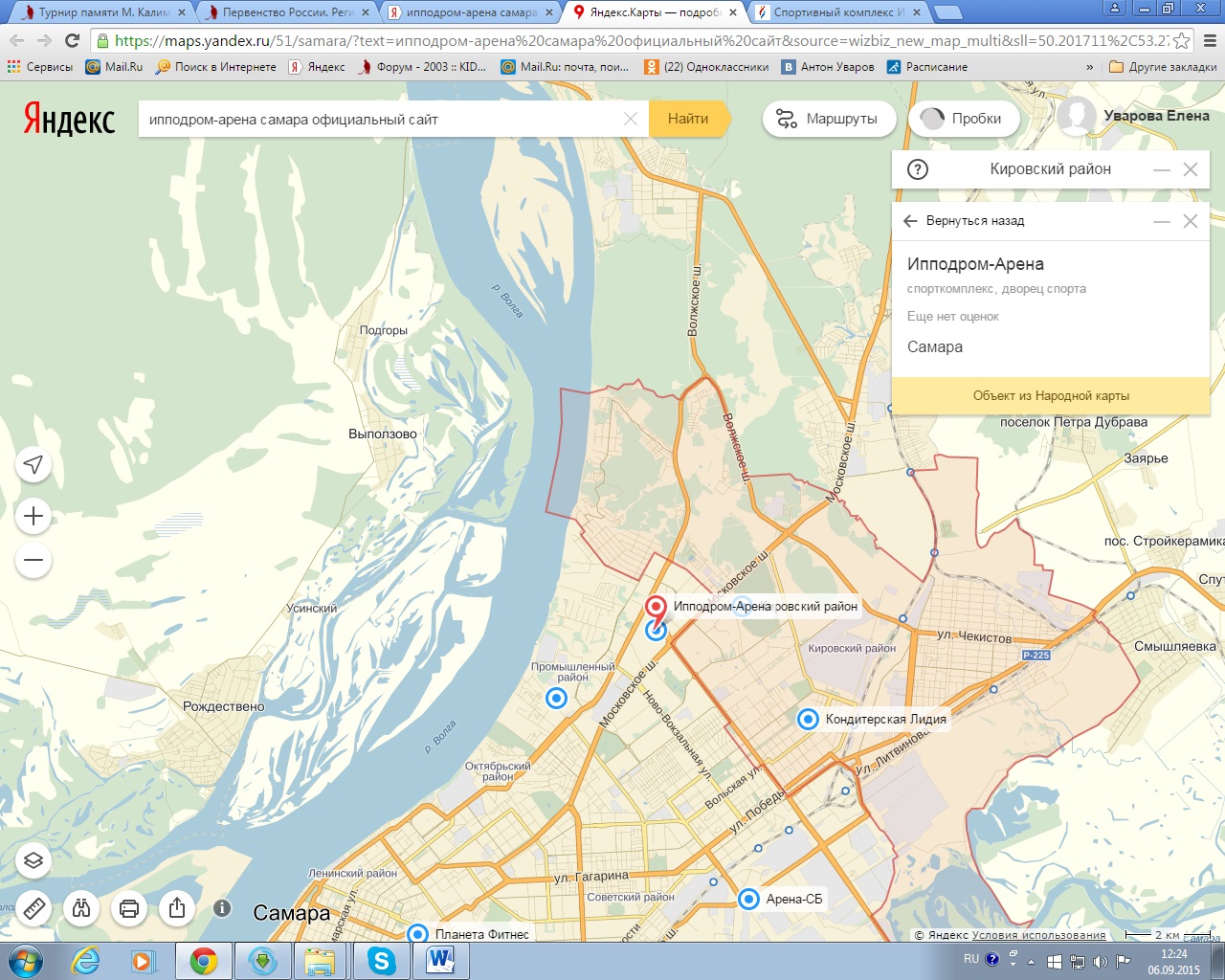Open the panoramas binoculars icon
Image resolution: width=1225 pixels, height=980 pixels.
pyautogui.click(x=81, y=907)
